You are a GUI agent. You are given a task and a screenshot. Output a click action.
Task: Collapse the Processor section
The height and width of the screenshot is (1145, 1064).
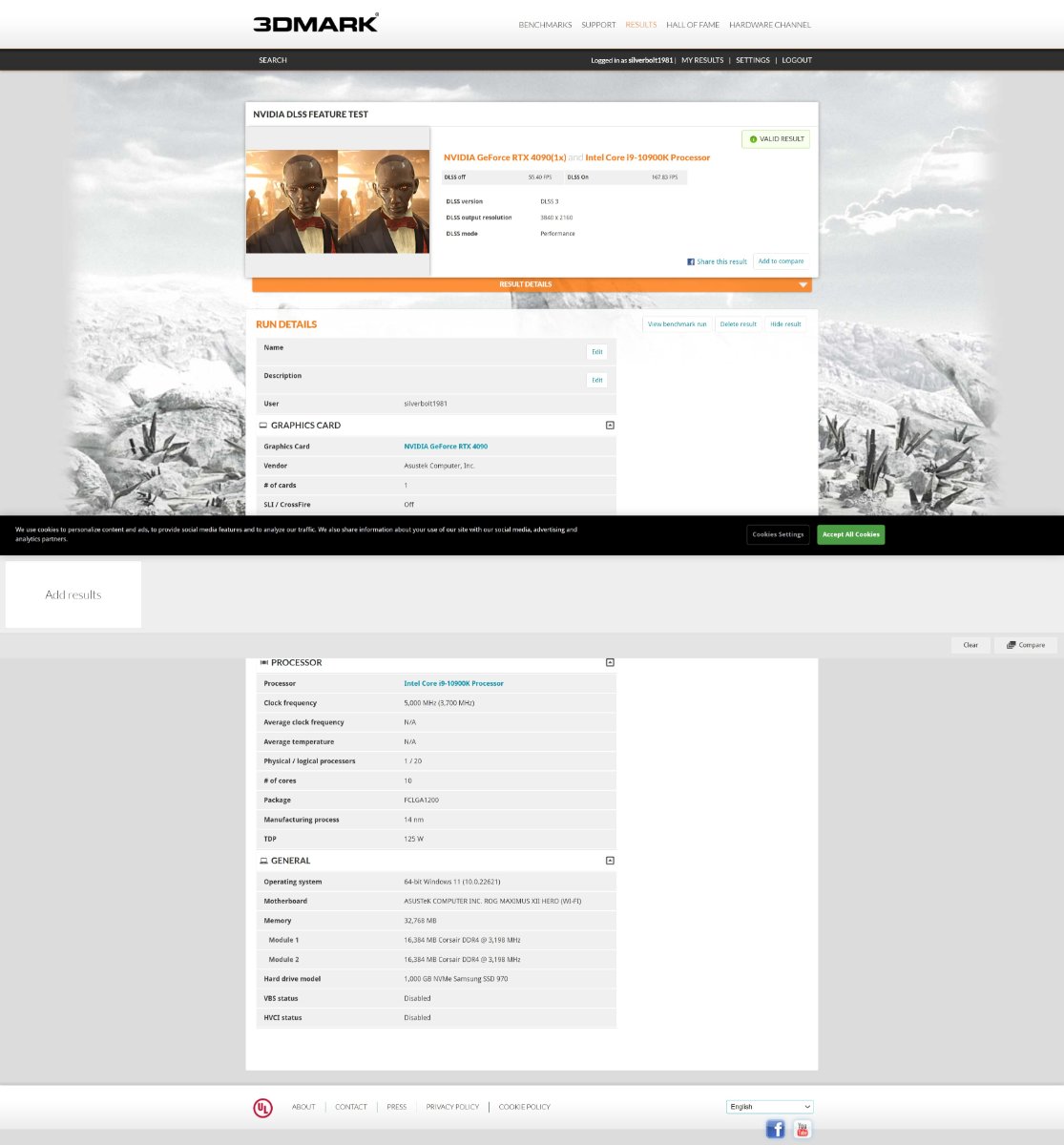coord(610,662)
